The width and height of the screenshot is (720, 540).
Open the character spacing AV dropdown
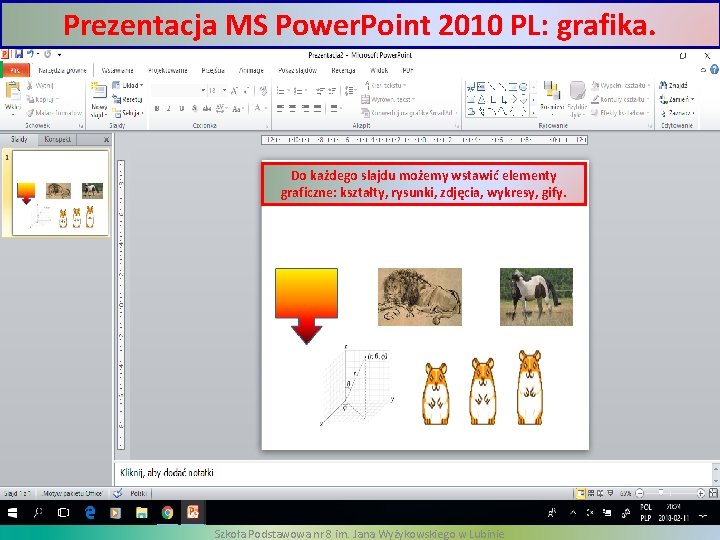click(221, 108)
